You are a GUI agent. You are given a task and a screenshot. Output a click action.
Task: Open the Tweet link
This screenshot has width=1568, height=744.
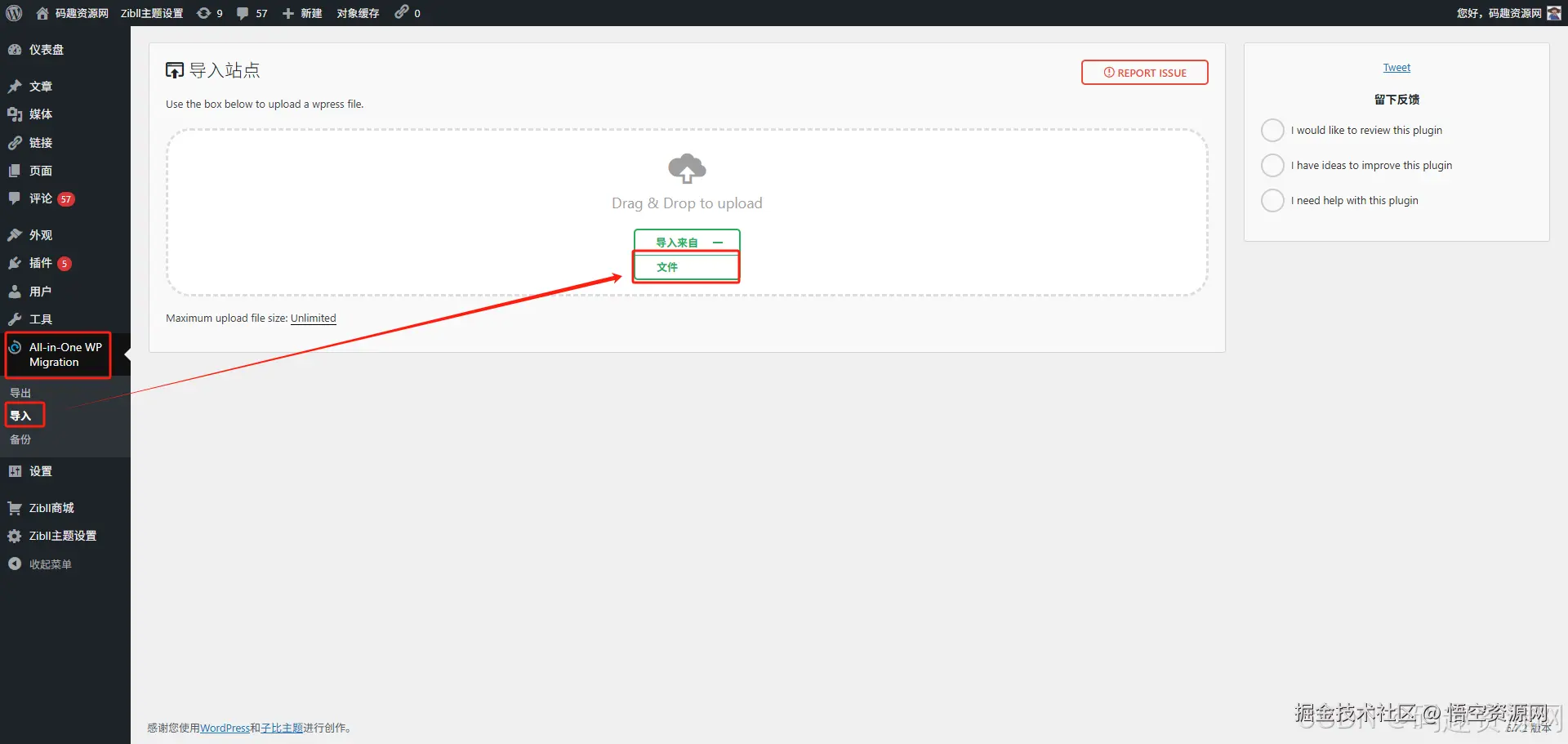tap(1396, 68)
